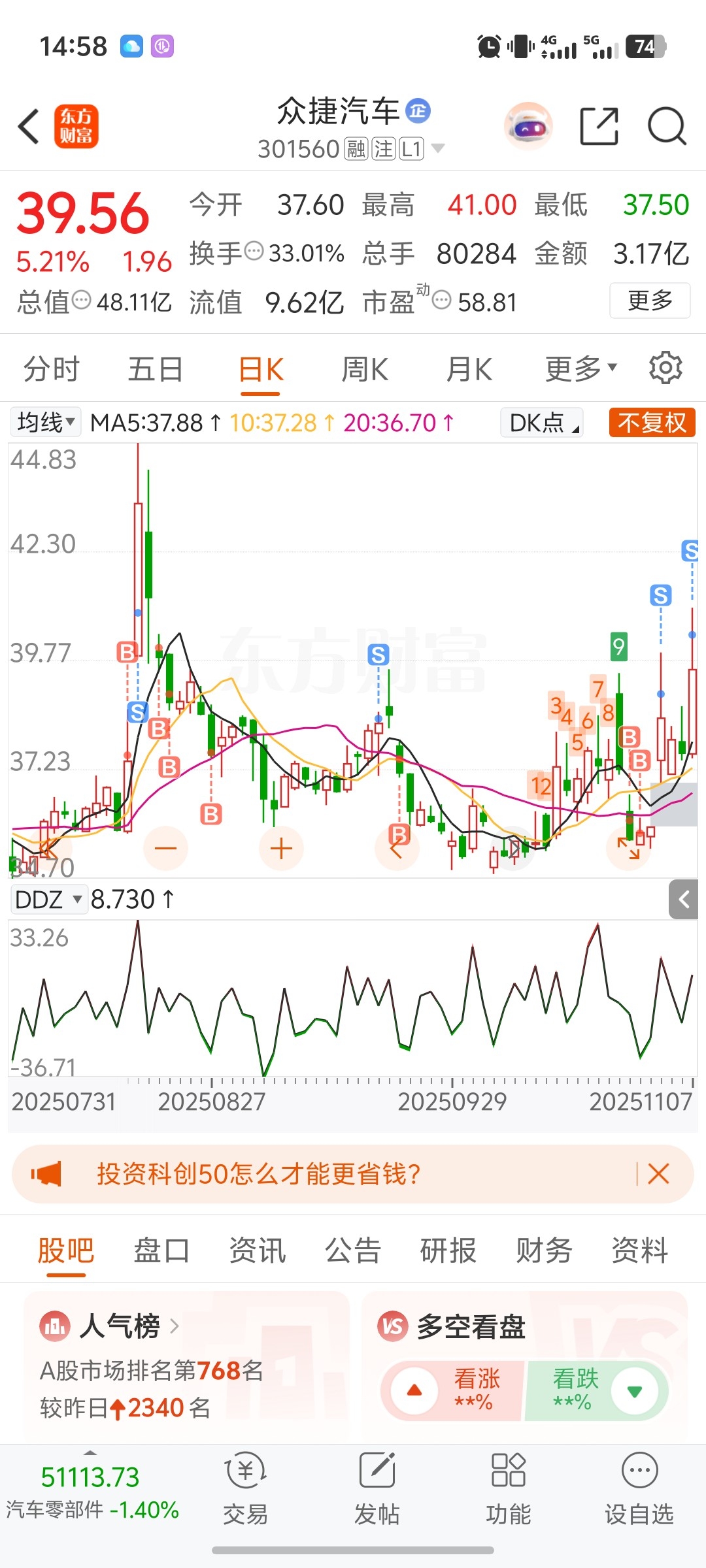Zoom out chart with minus button
This screenshot has height=1568, width=706.
165,848
